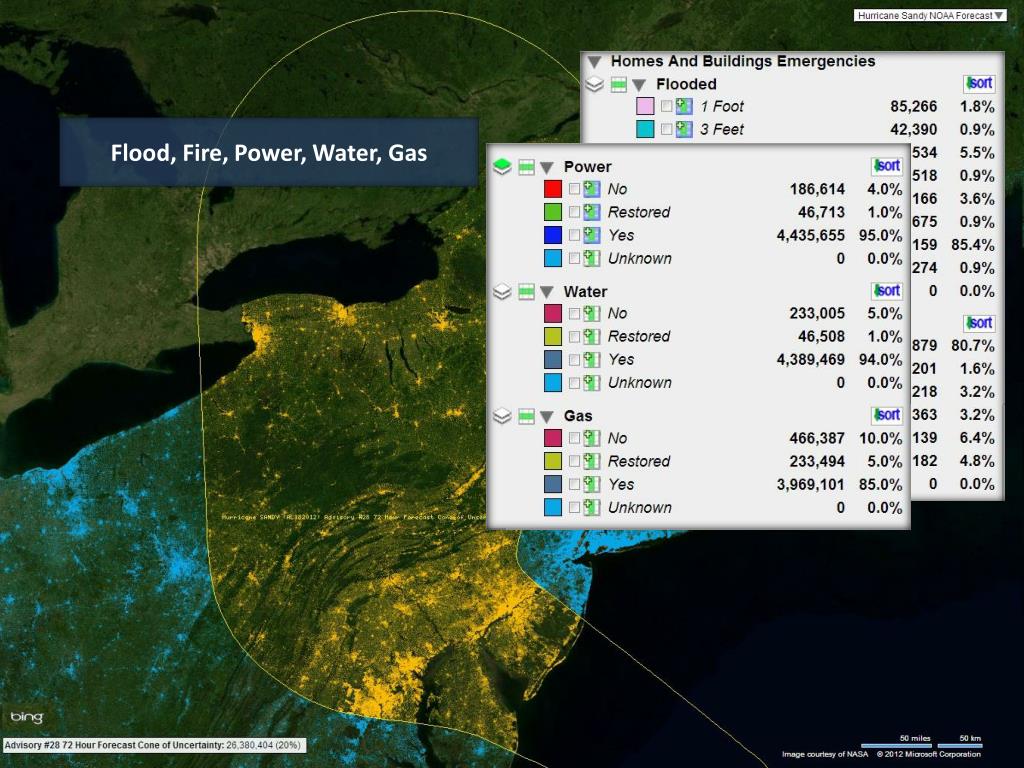Collapse the Water group triangle
1024x768 pixels.
point(547,292)
